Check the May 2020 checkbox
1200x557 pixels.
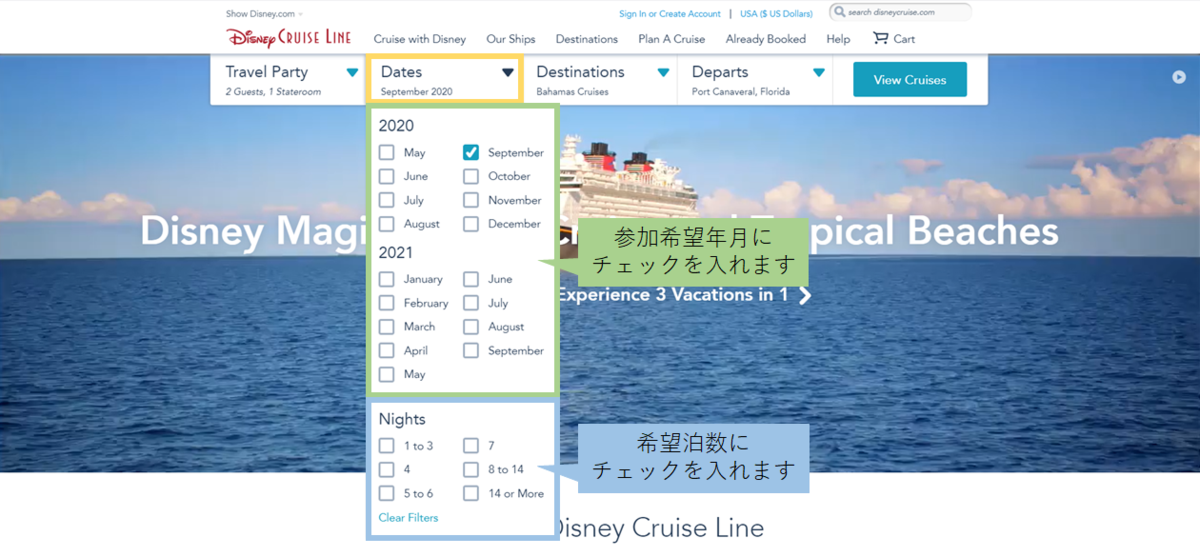(x=386, y=153)
